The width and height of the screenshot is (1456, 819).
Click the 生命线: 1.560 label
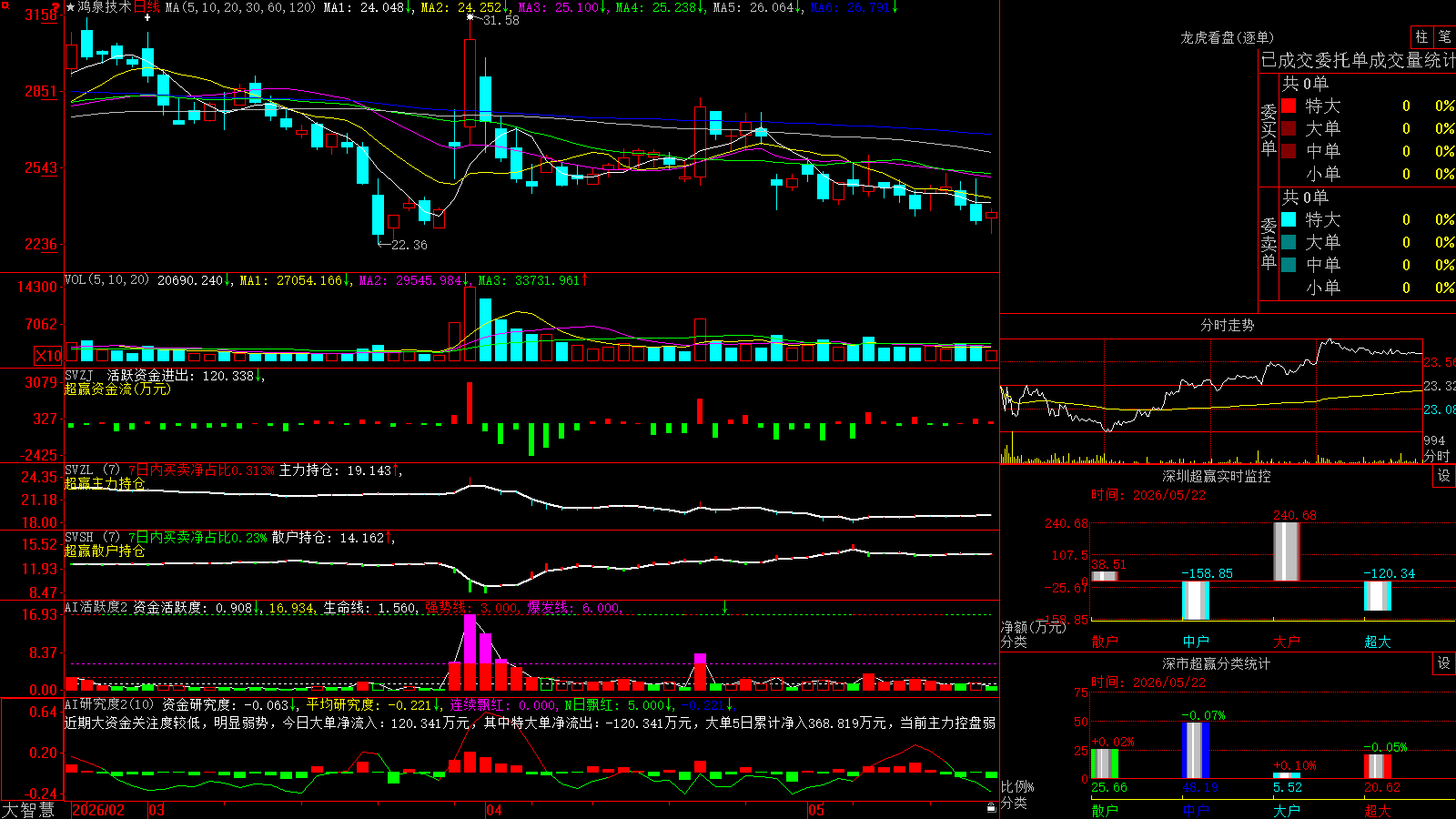point(370,608)
